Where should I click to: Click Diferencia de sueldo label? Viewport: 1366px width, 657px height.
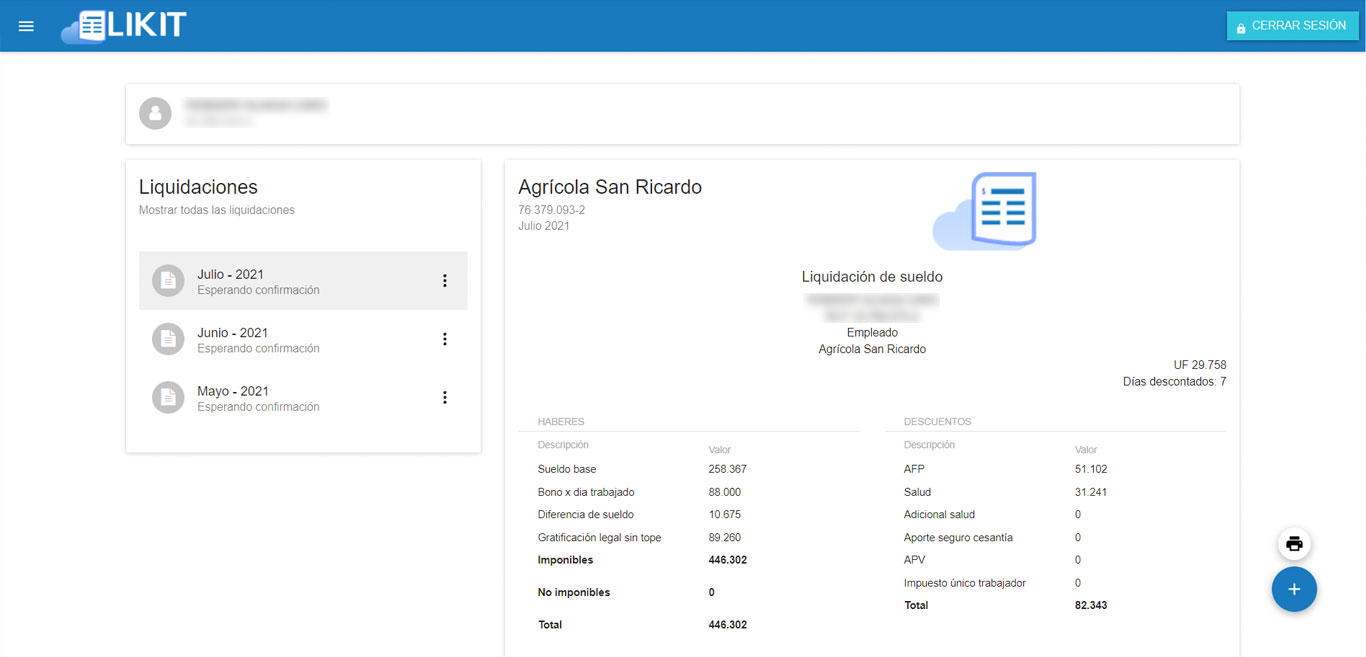pyautogui.click(x=585, y=514)
